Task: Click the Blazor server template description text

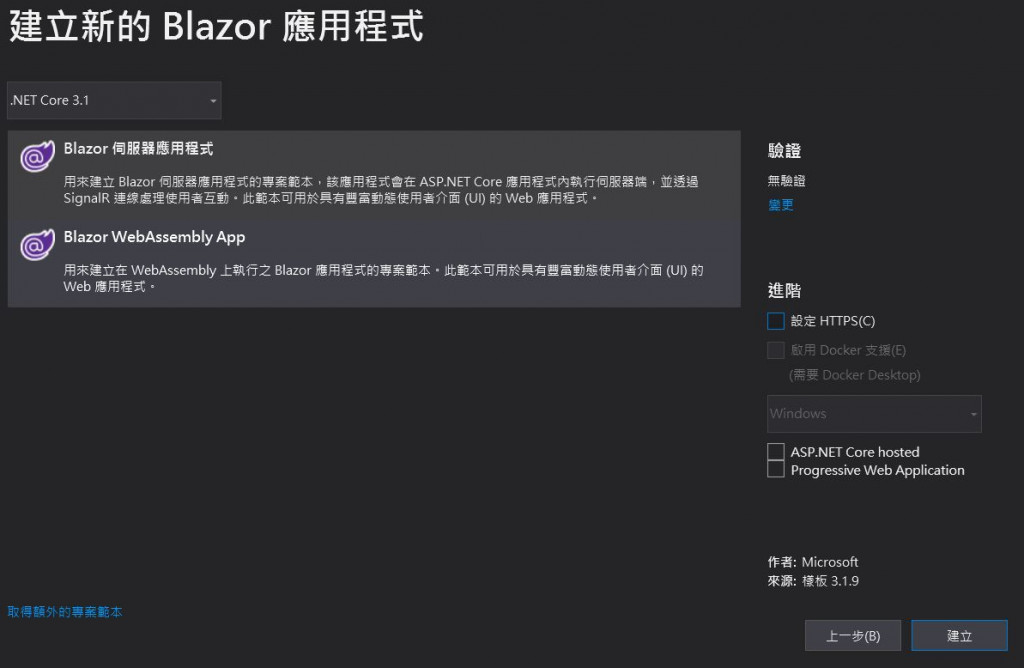Action: click(381, 190)
